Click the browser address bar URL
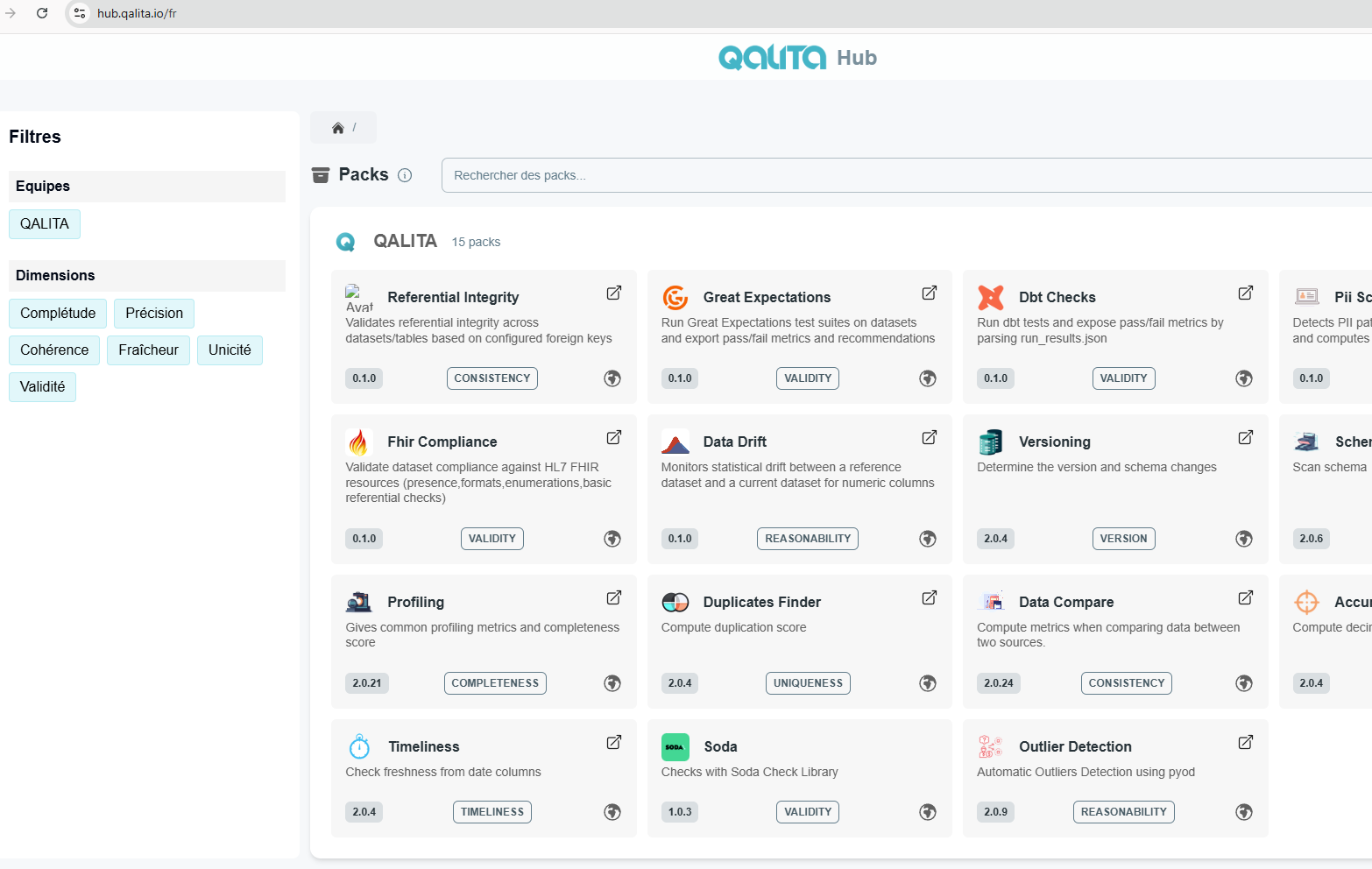Viewport: 1372px width, 869px height. point(137,13)
